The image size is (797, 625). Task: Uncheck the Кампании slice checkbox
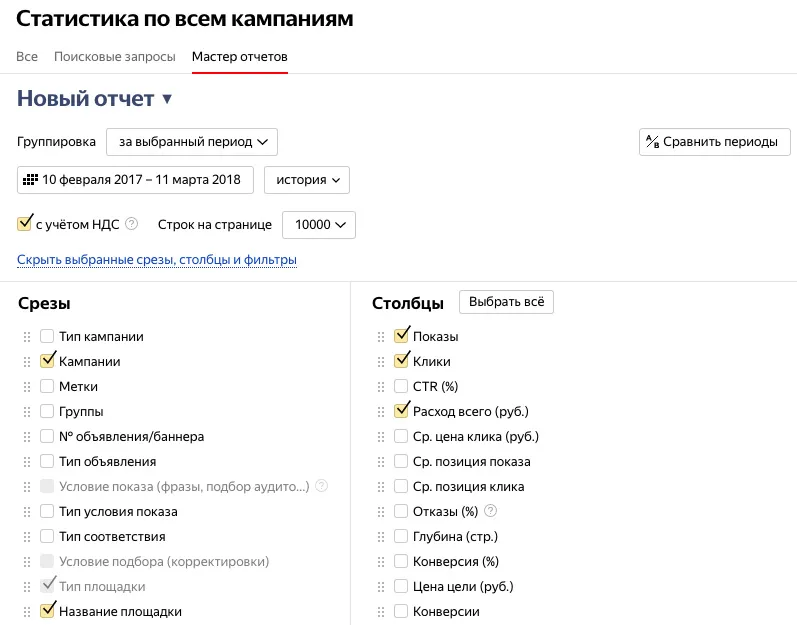tap(47, 361)
